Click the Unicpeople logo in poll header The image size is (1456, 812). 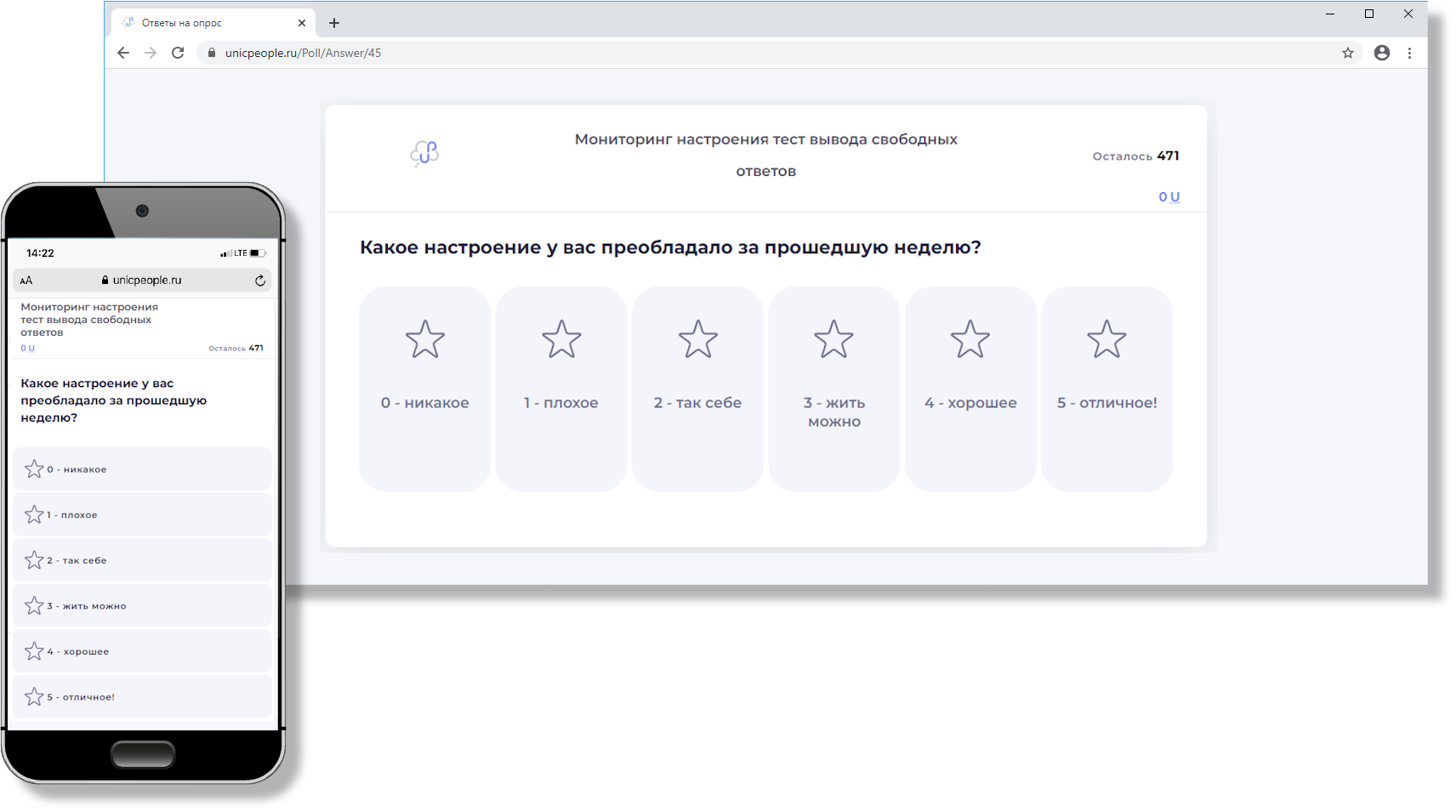(x=424, y=153)
